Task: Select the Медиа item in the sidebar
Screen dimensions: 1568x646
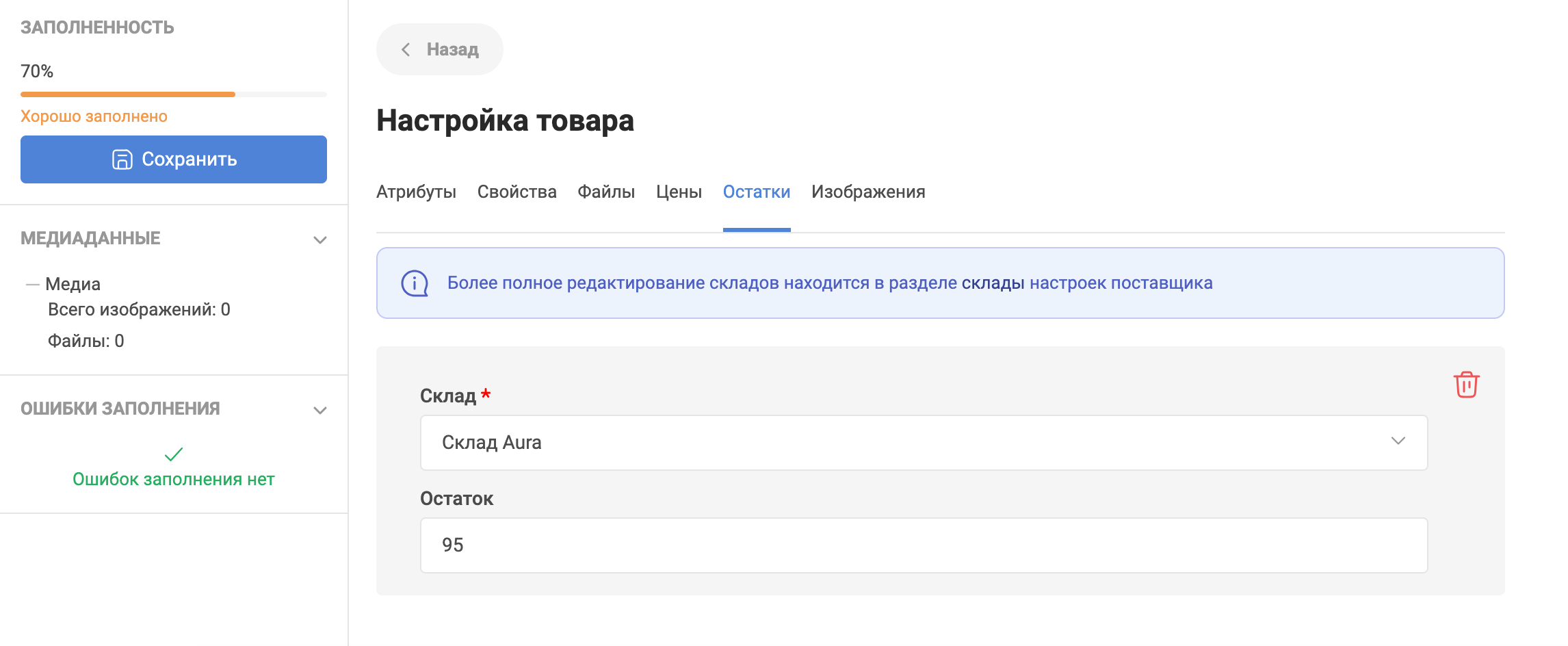Action: point(73,284)
